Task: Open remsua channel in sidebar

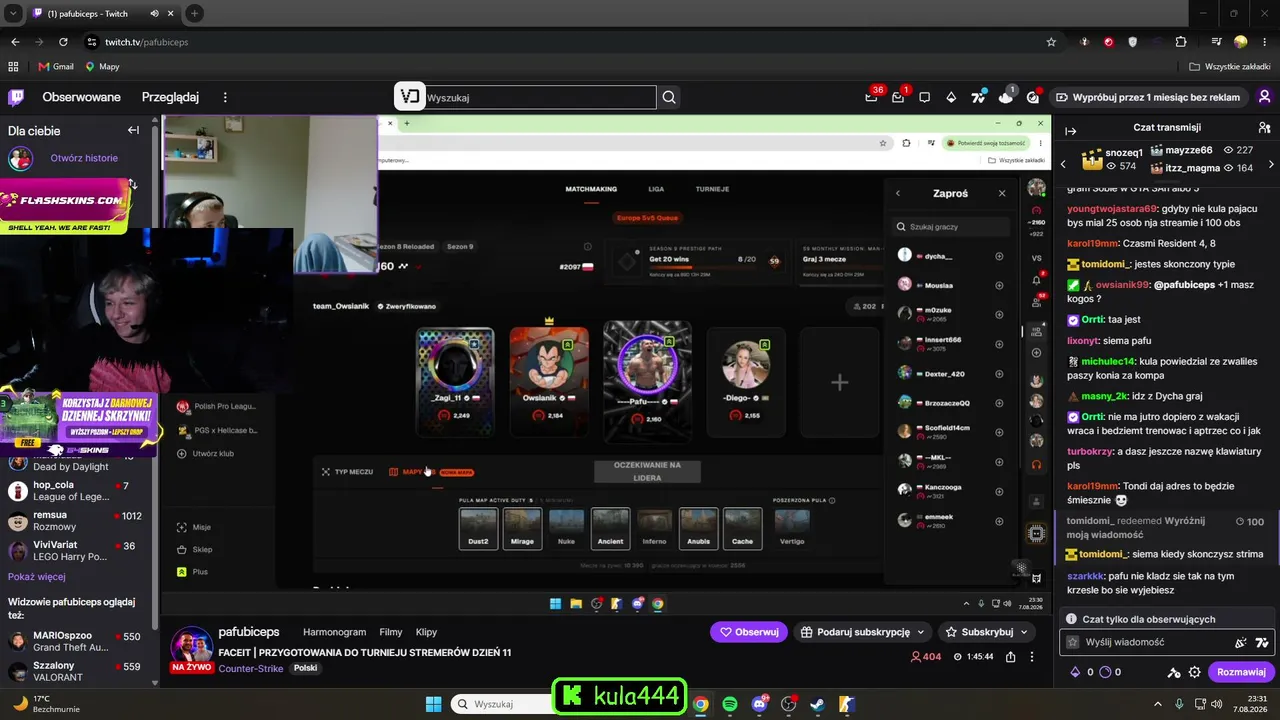Action: click(x=76, y=520)
